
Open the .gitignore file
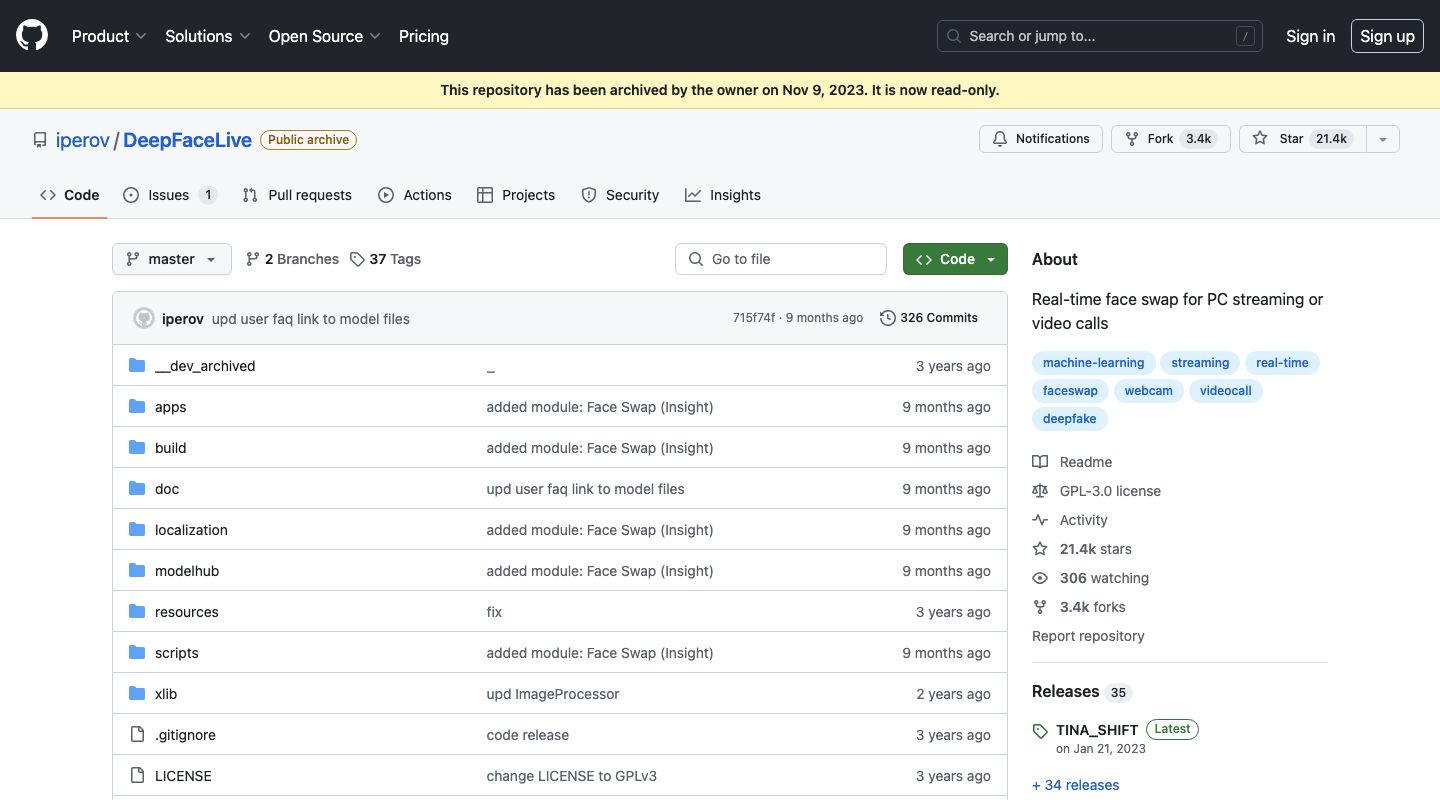pos(185,735)
